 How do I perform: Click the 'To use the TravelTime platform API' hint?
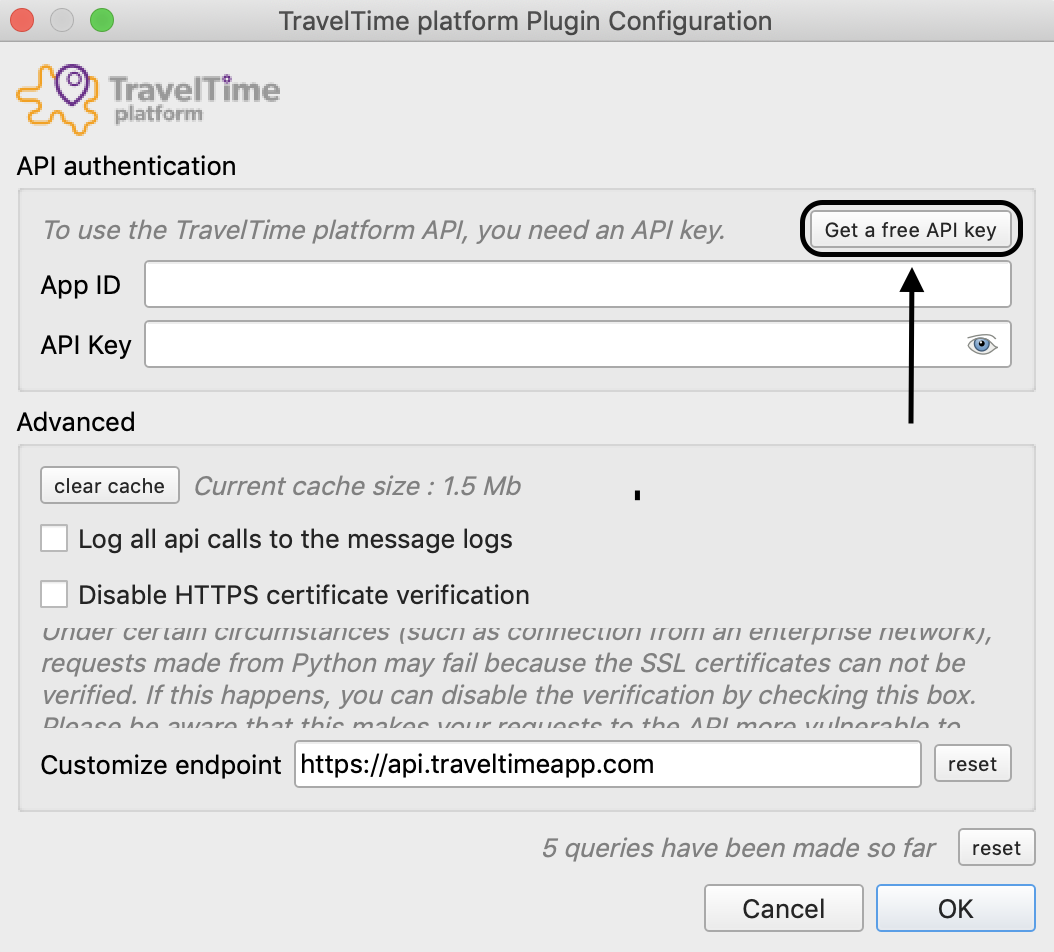click(384, 230)
